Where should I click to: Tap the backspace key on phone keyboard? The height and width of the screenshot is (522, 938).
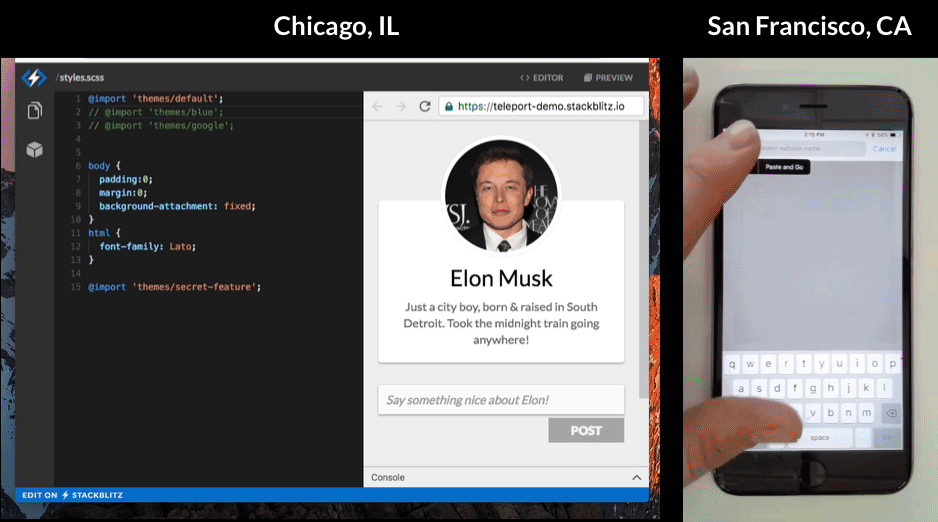(x=891, y=413)
